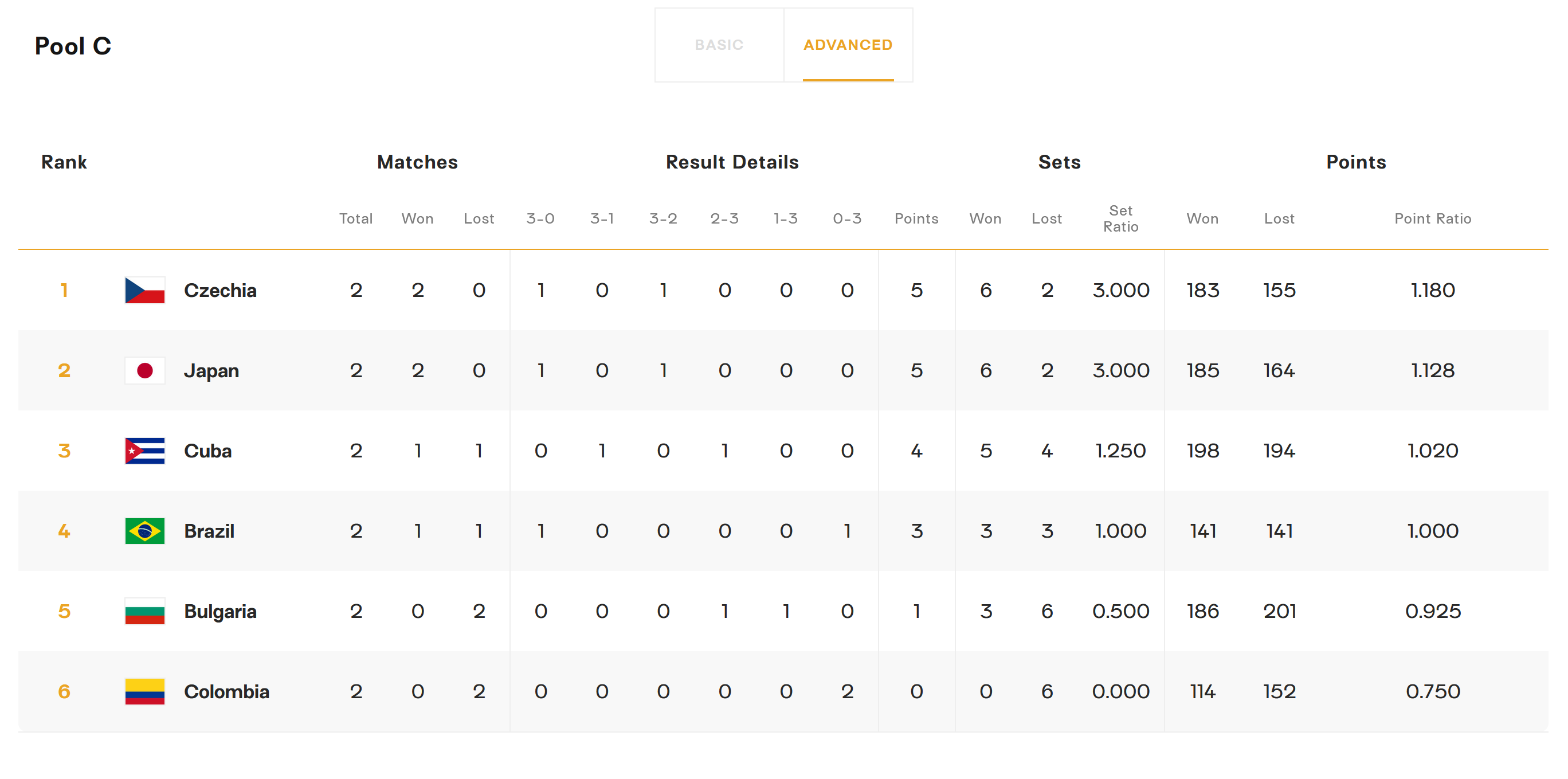Click the Set Ratio column header
1568x779 pixels.
[1120, 218]
